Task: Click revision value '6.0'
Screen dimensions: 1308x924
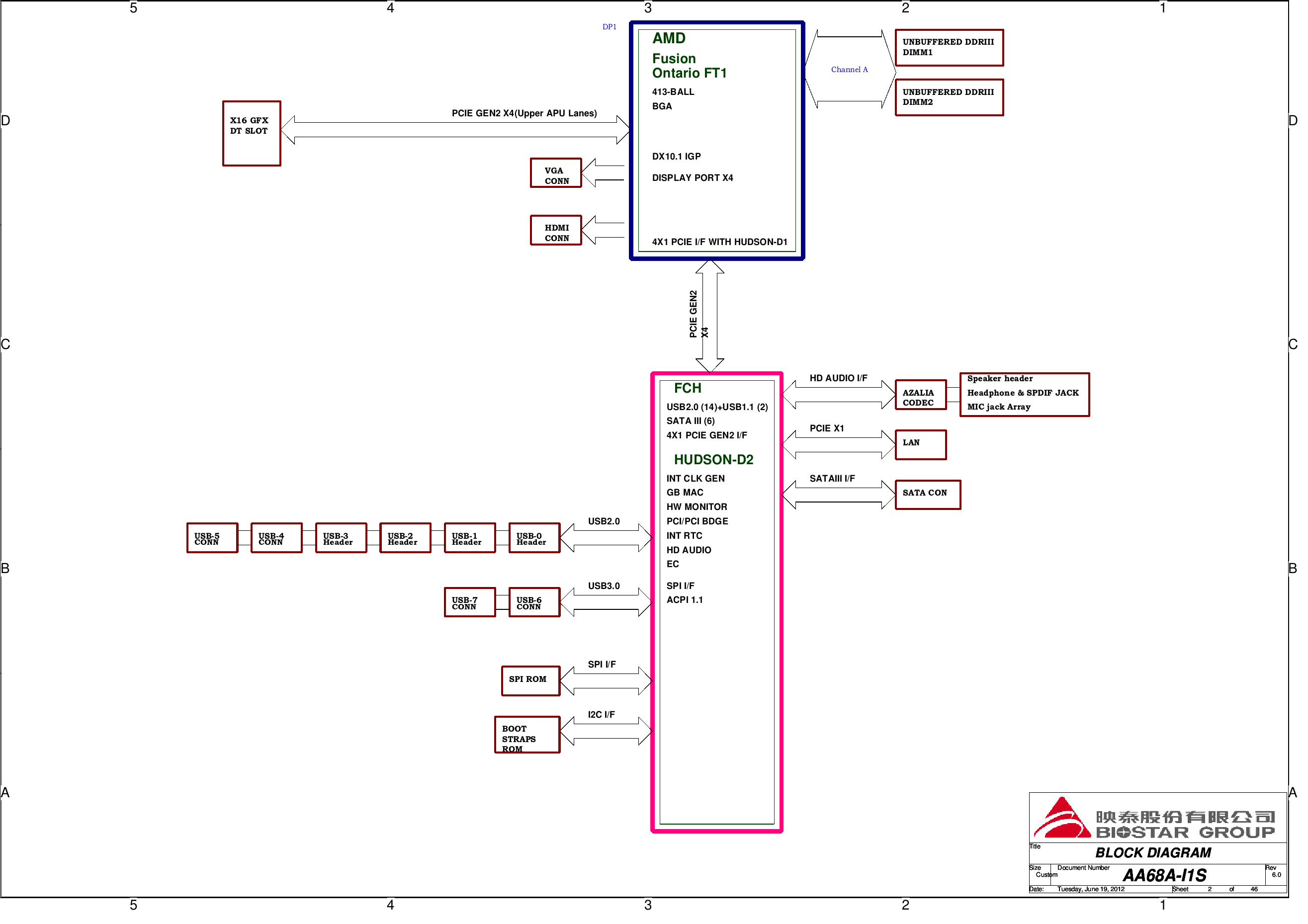Action: point(1276,875)
